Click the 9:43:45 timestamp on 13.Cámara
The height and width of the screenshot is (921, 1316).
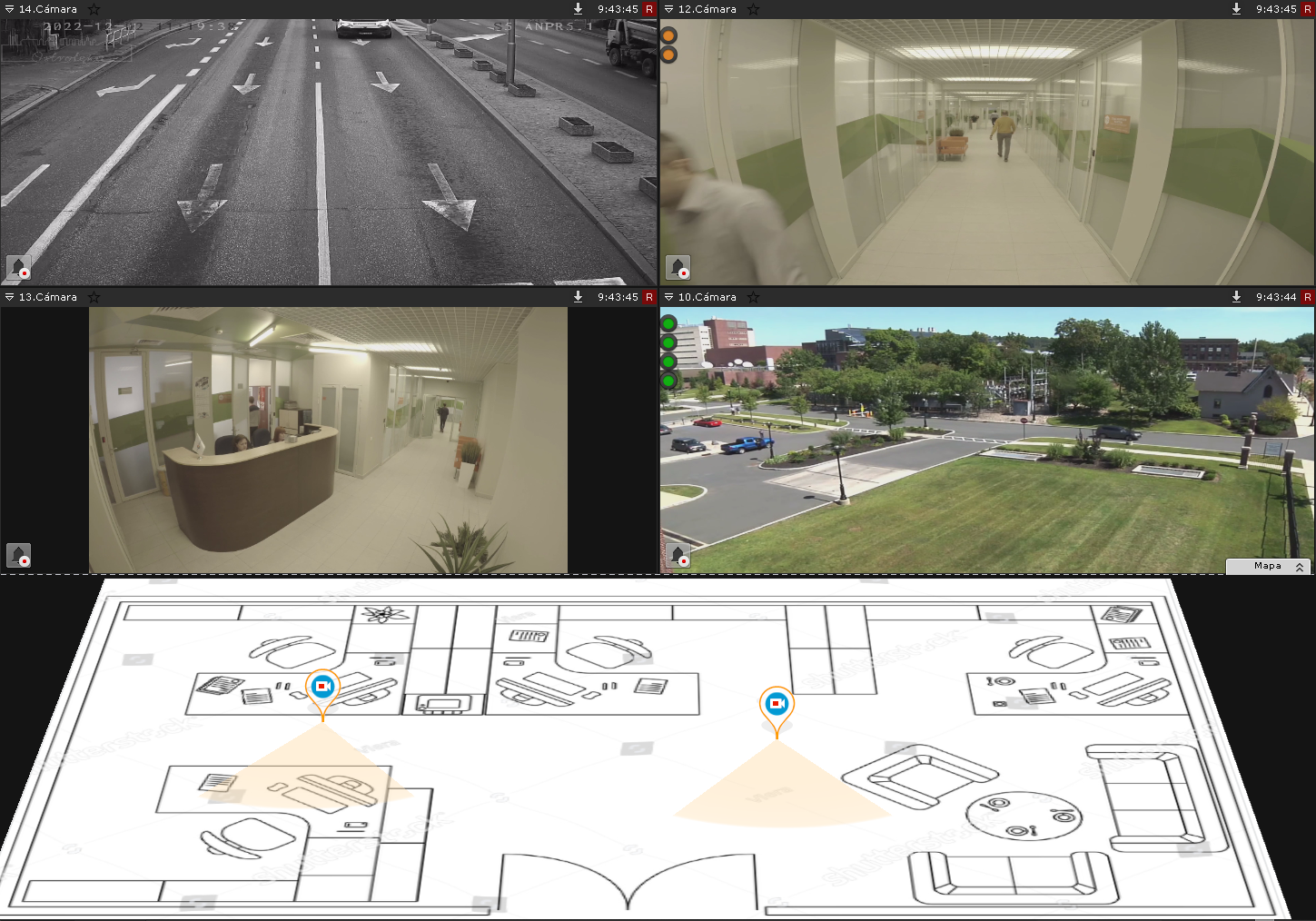[618, 297]
